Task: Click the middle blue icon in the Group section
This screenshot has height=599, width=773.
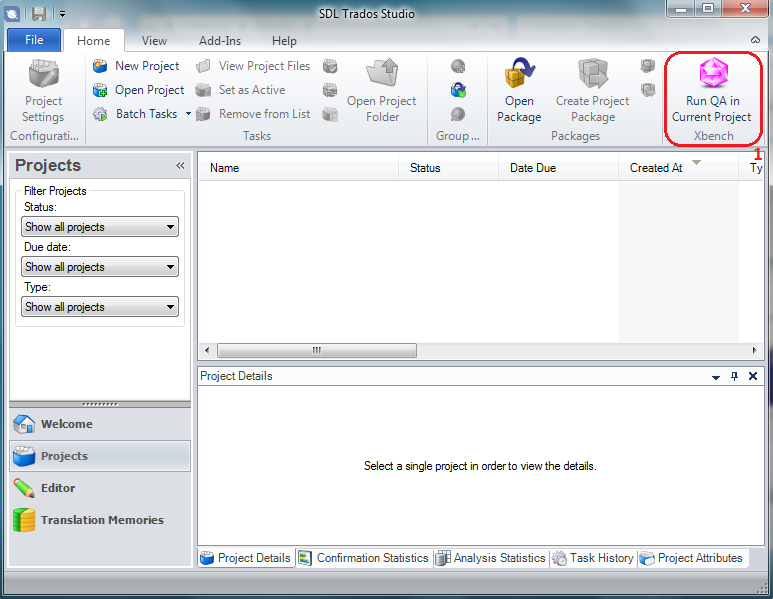Action: [x=458, y=90]
